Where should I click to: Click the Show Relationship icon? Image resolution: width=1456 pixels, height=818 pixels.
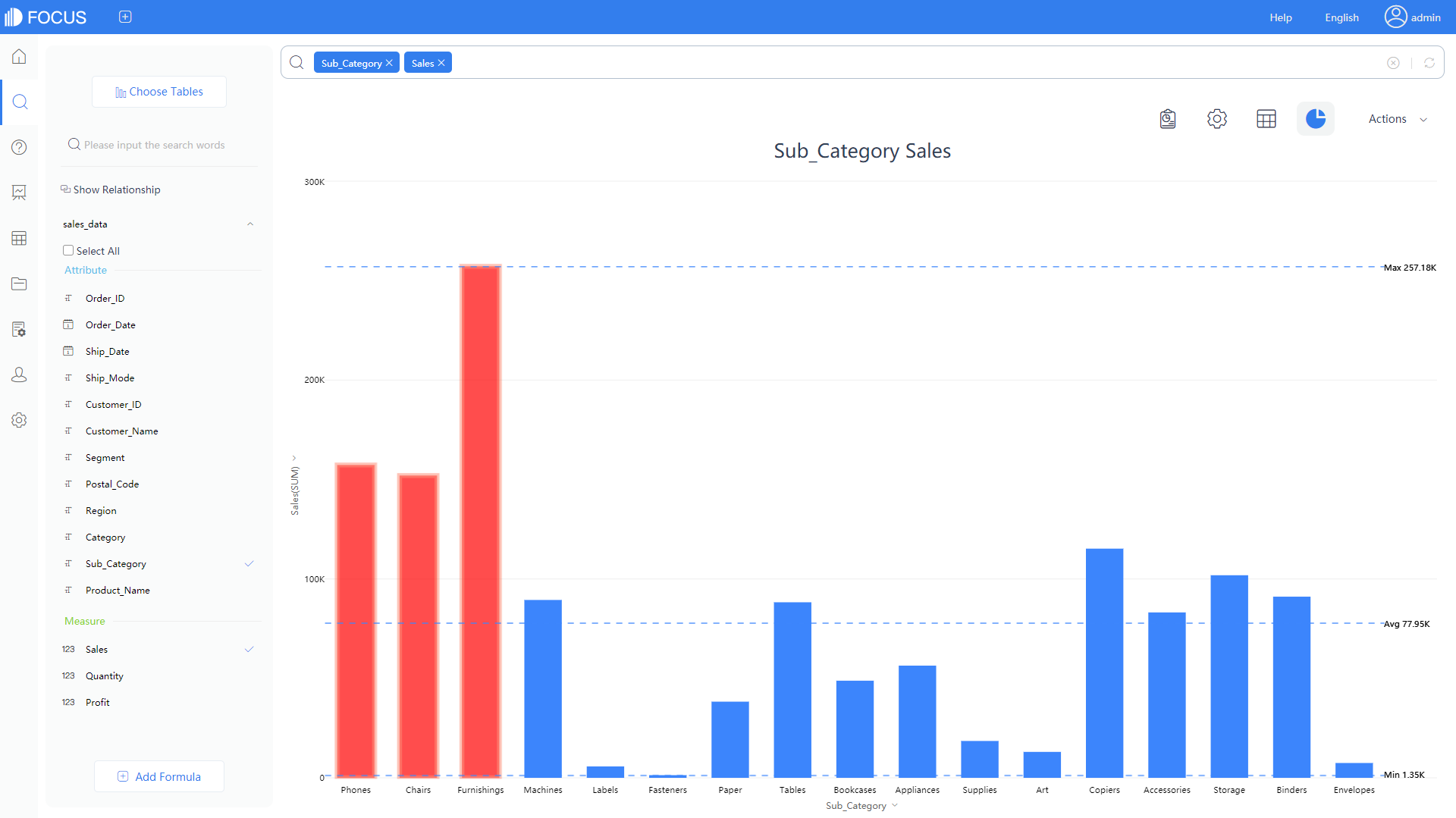pos(65,189)
